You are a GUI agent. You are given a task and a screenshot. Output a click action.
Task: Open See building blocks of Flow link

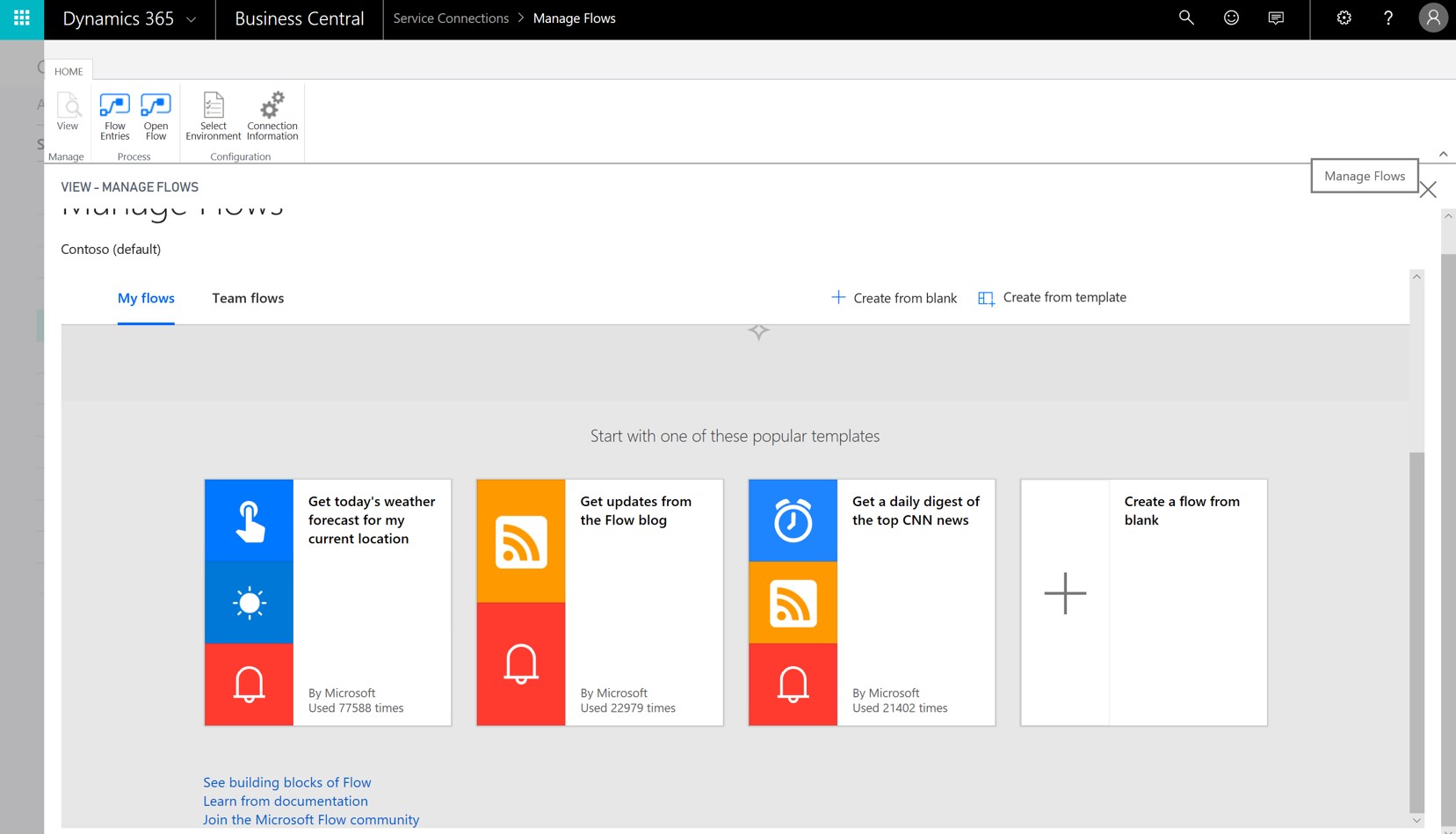click(287, 782)
